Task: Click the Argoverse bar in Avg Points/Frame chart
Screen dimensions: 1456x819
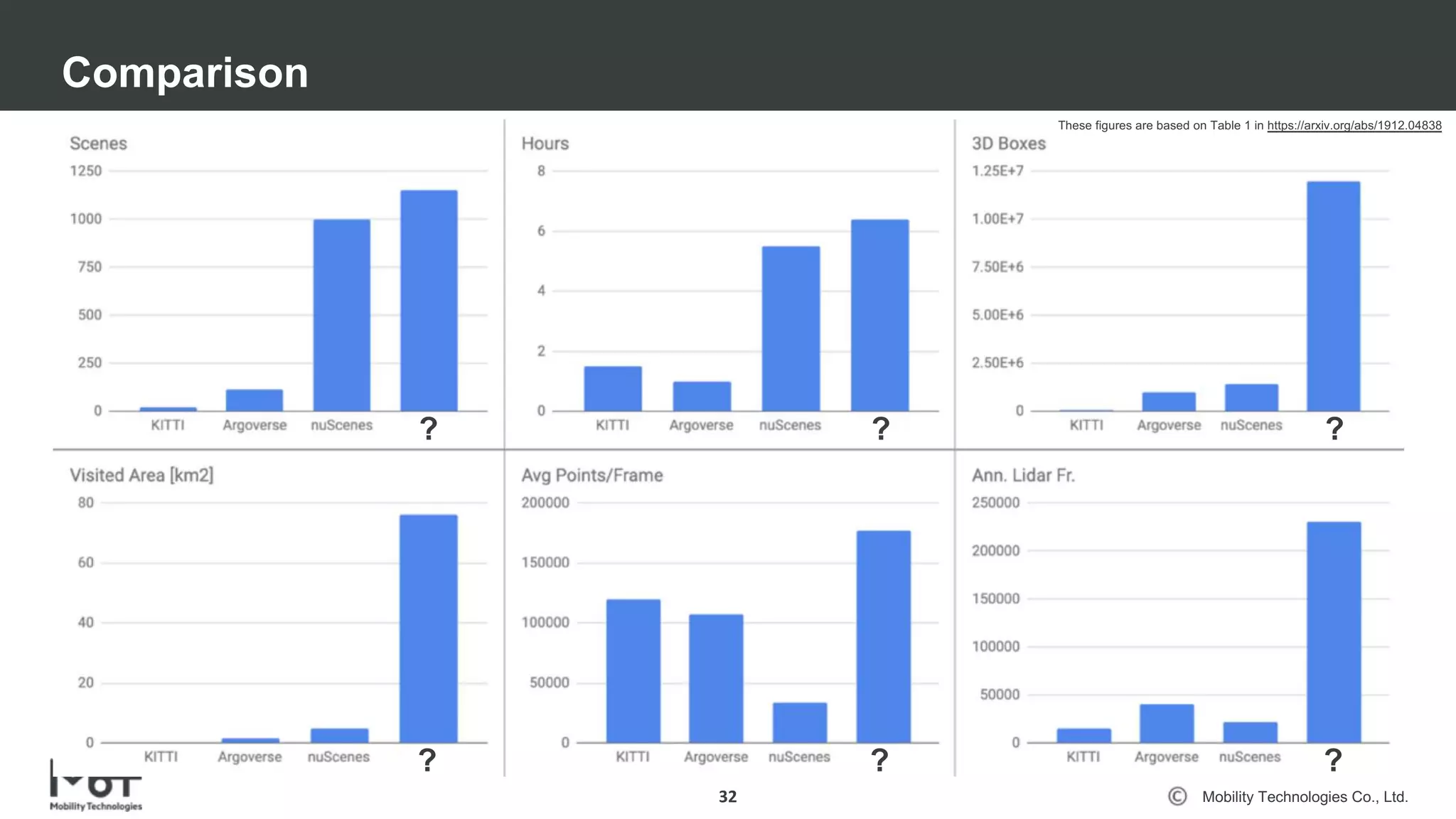Action: click(x=715, y=678)
